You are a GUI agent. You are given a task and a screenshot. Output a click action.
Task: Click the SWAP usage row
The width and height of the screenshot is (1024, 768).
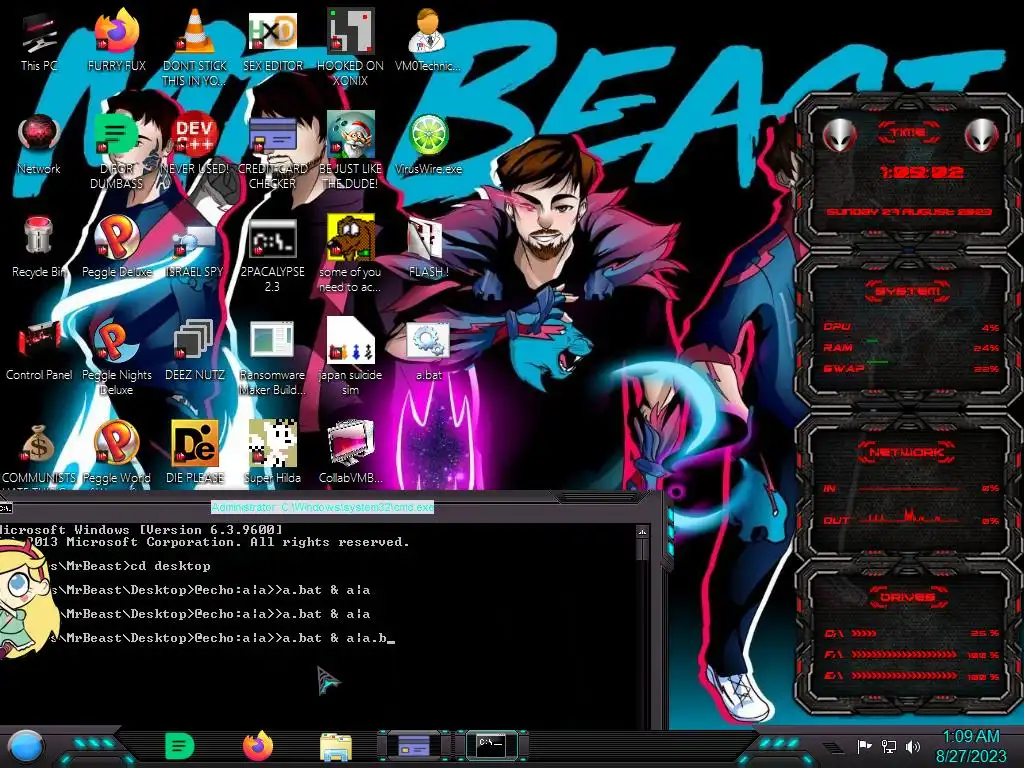point(910,368)
